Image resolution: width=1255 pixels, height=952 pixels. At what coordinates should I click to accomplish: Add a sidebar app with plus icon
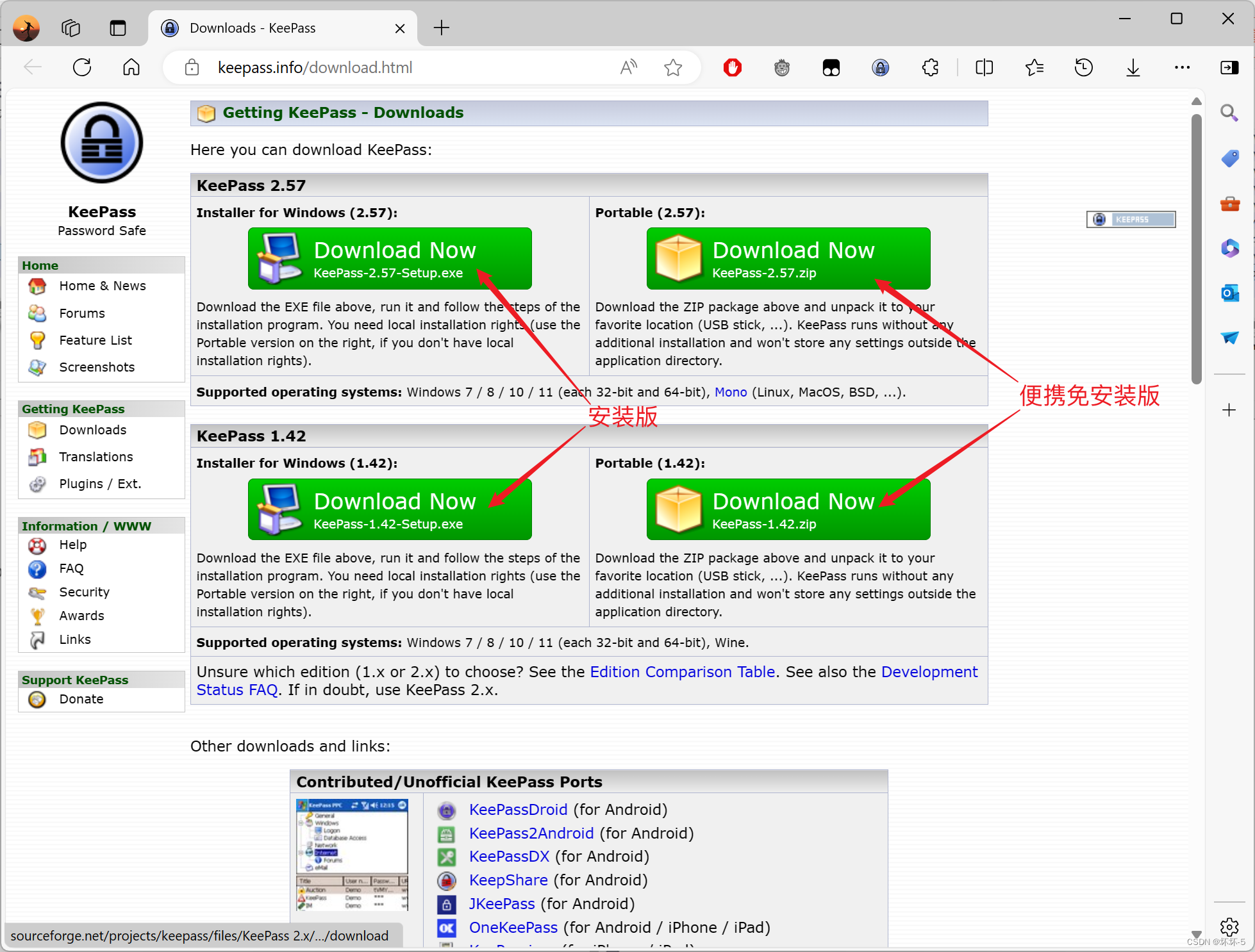tap(1229, 410)
